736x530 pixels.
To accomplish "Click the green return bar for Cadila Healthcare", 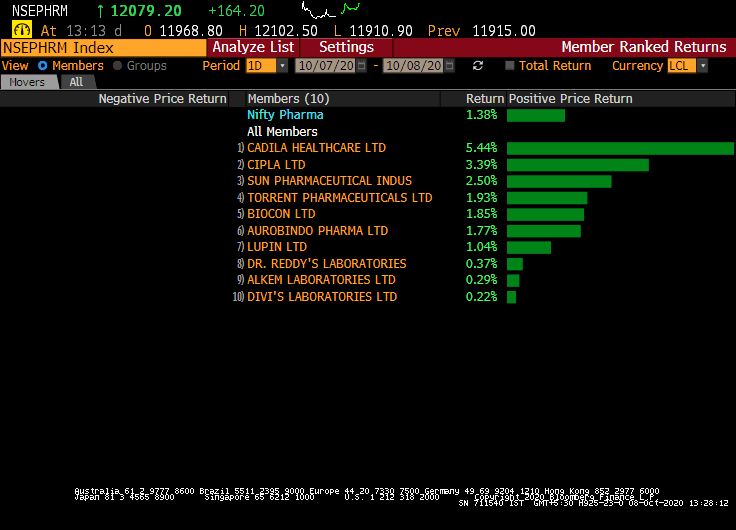I will [x=620, y=148].
